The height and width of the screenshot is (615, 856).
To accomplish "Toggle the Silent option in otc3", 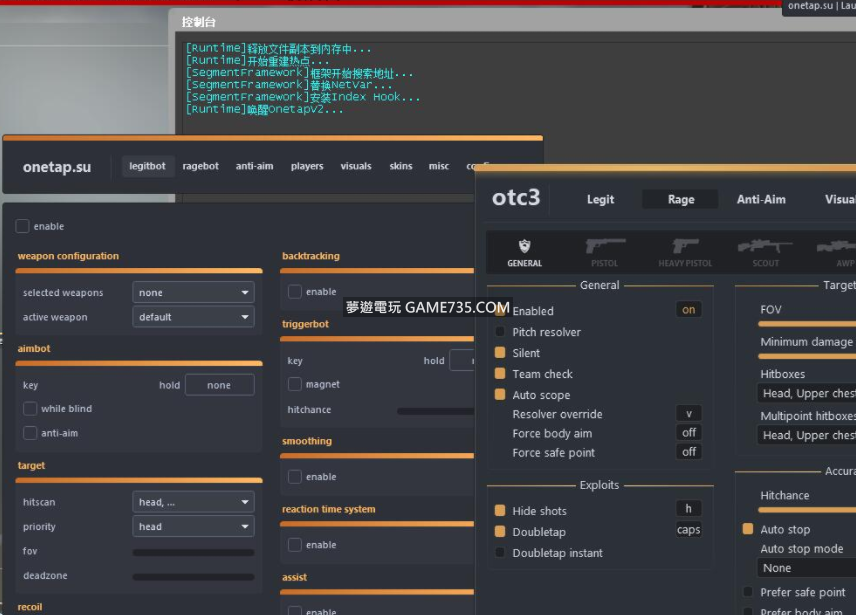I will pos(500,353).
